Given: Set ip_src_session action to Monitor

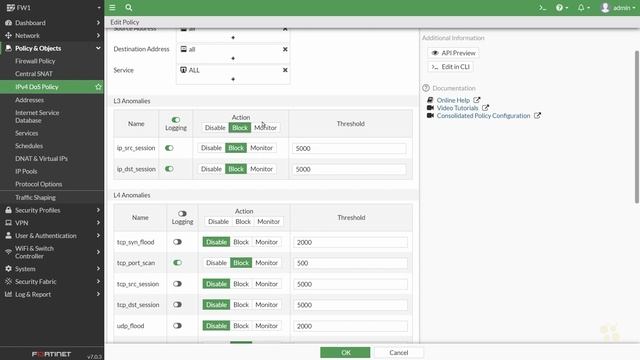Looking at the screenshot, I should (x=261, y=148).
